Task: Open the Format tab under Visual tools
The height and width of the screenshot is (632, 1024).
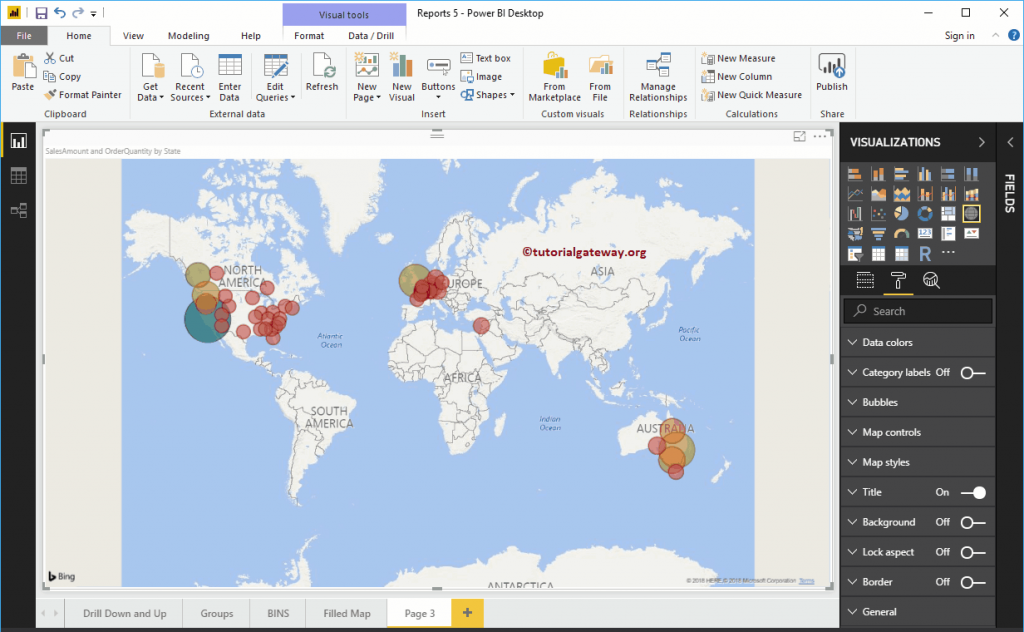Action: [309, 34]
